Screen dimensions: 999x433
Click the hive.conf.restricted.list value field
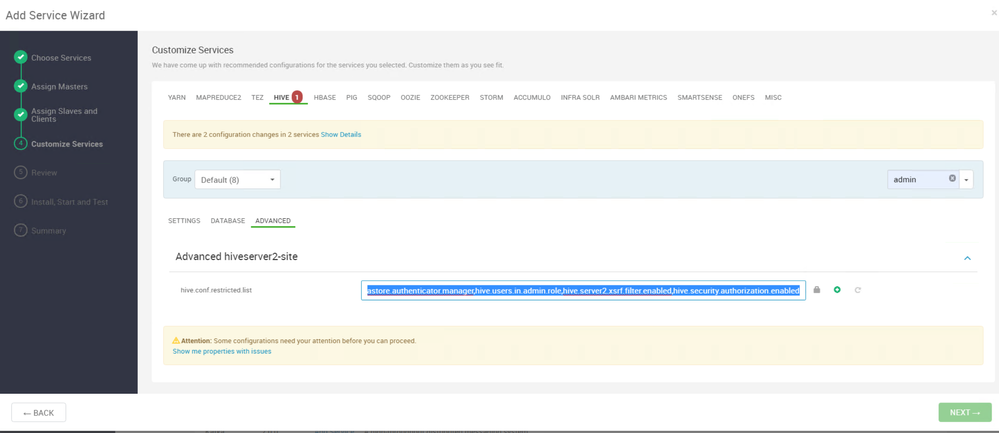click(583, 290)
